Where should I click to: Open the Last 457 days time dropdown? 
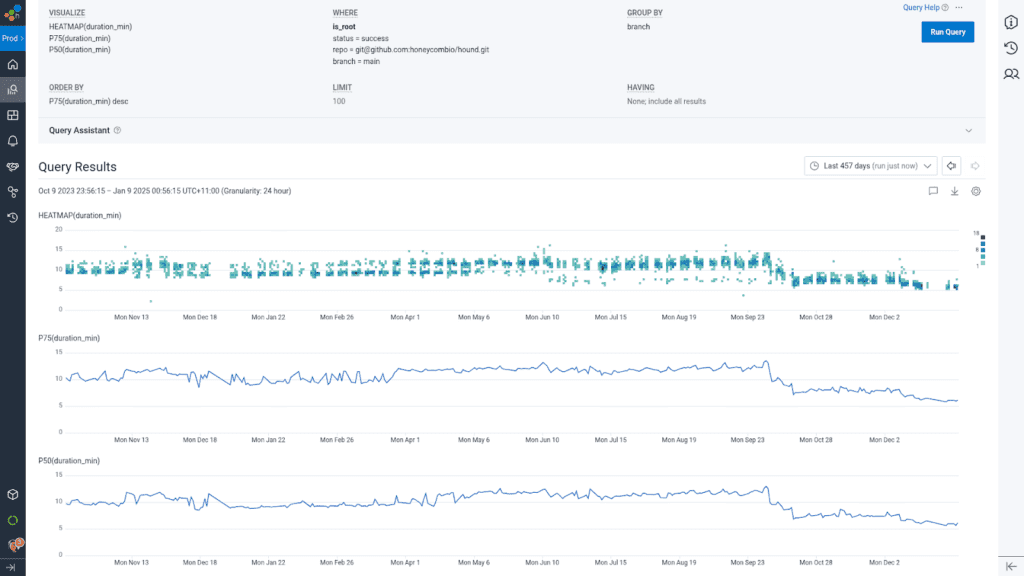coord(870,166)
